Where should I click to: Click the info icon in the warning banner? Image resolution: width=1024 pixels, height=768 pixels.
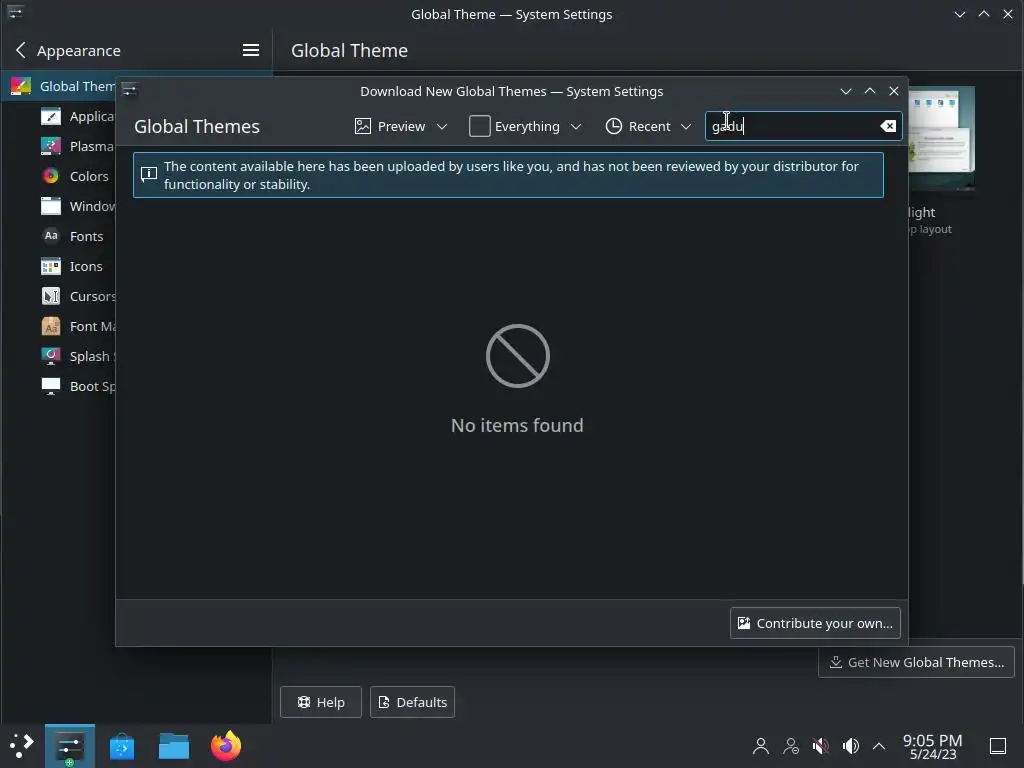[149, 174]
